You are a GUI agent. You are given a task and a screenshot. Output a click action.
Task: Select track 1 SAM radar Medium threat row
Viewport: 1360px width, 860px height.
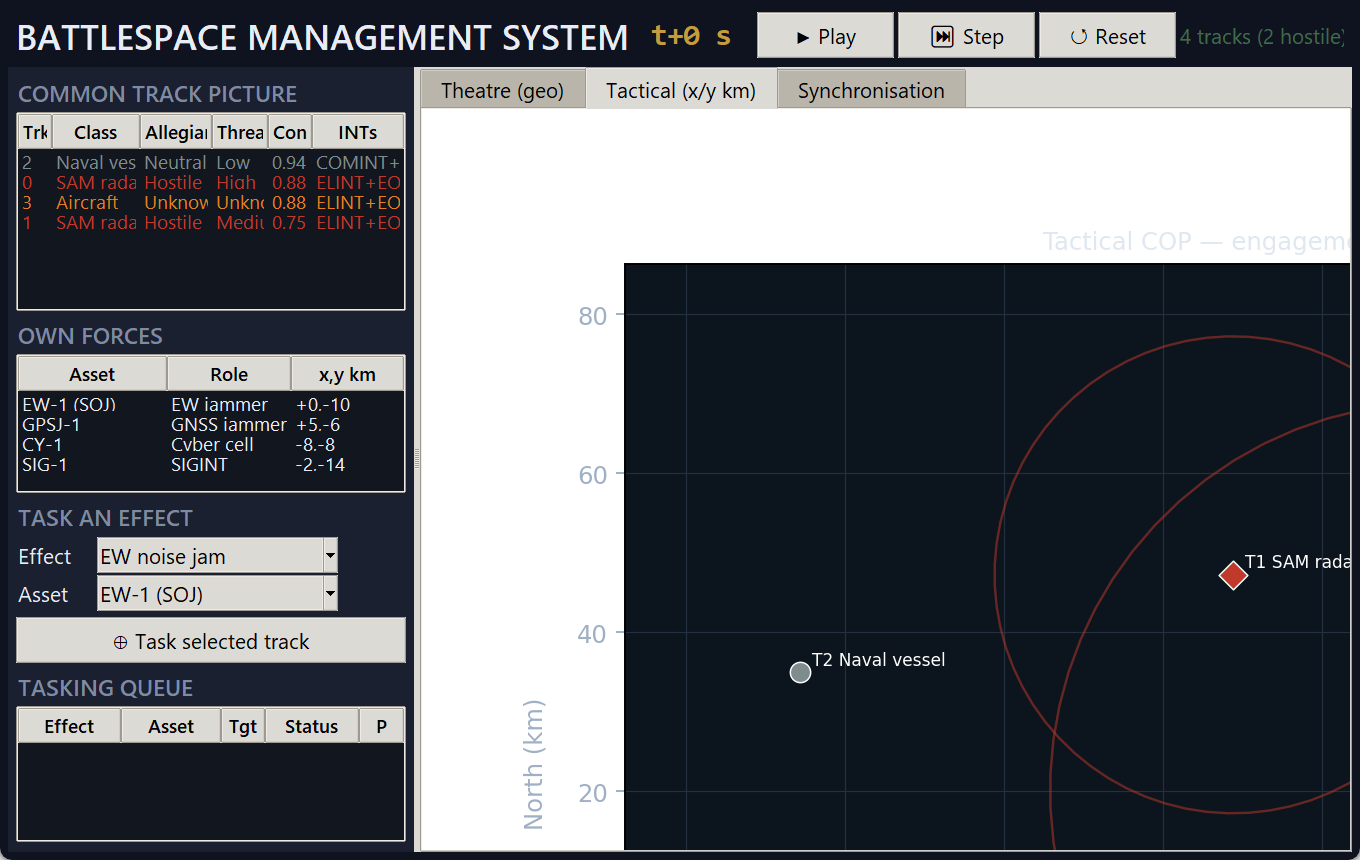coord(211,222)
